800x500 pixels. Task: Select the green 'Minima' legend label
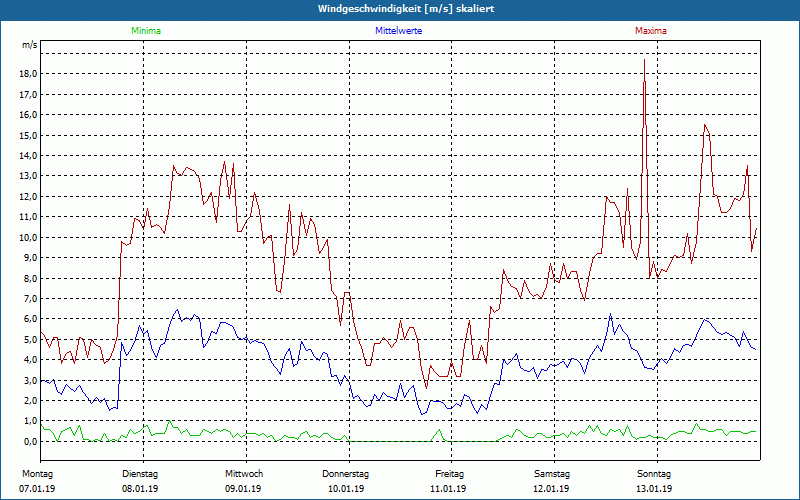coord(146,31)
